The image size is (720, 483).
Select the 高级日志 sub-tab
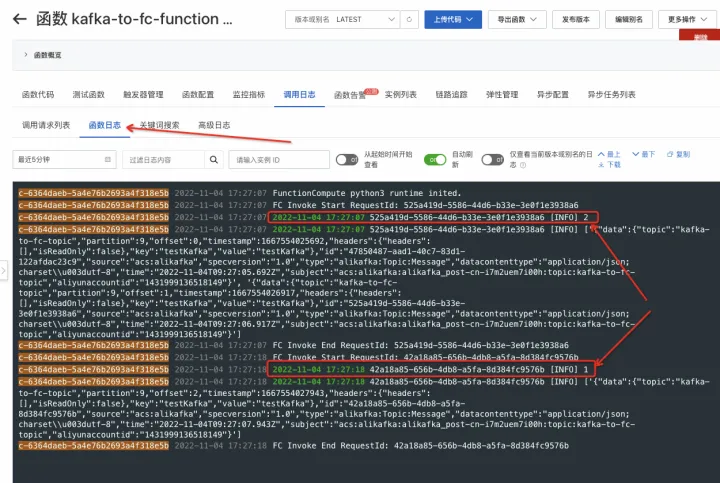pos(214,125)
